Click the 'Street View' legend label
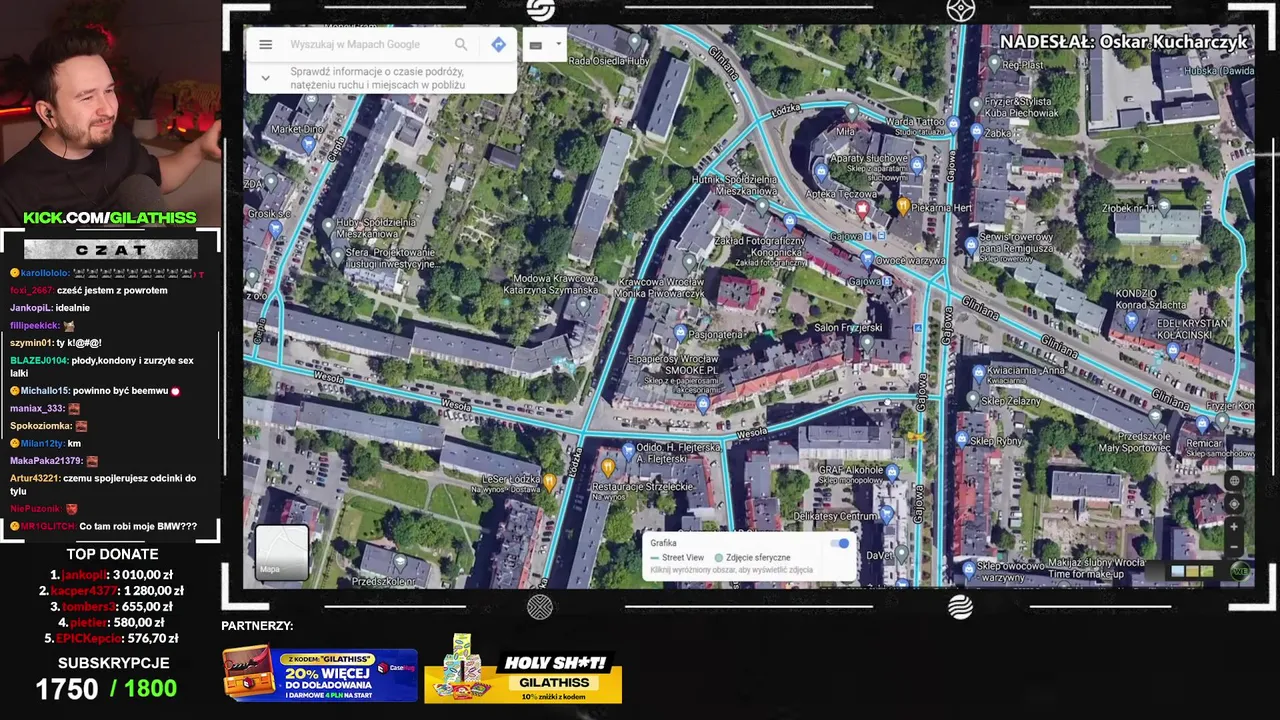1280x720 pixels. point(683,558)
